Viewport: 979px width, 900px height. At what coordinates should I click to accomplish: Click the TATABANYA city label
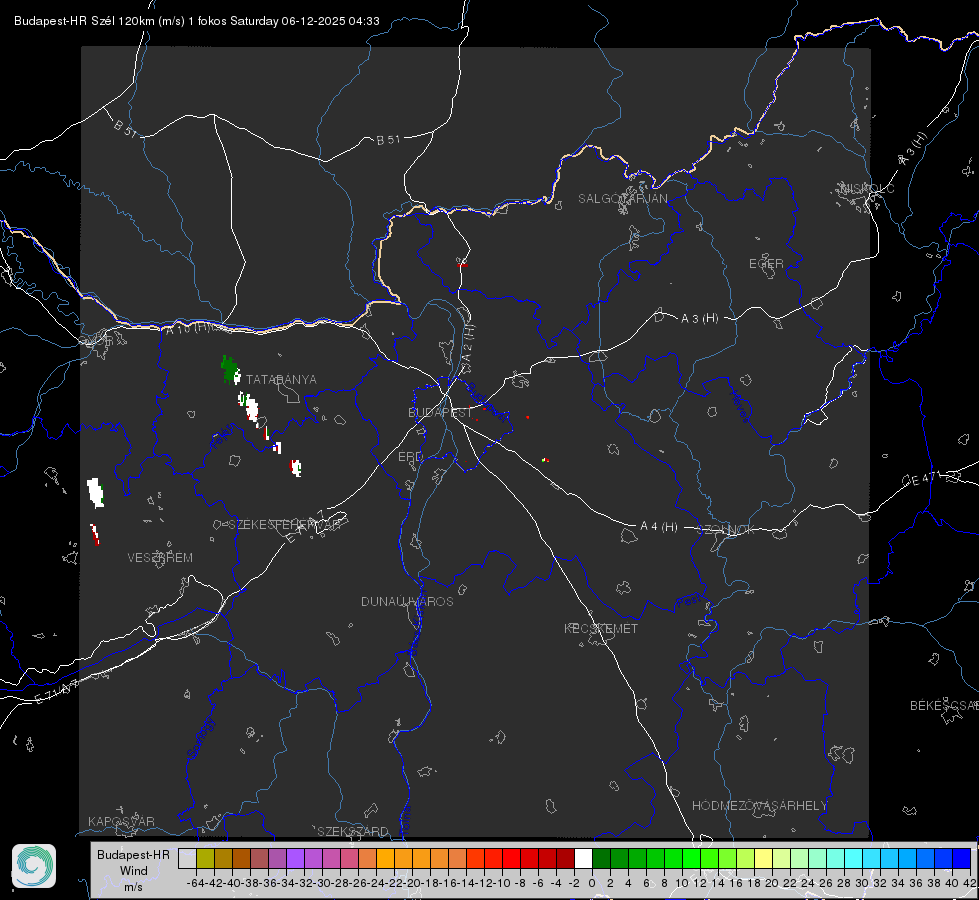[281, 379]
